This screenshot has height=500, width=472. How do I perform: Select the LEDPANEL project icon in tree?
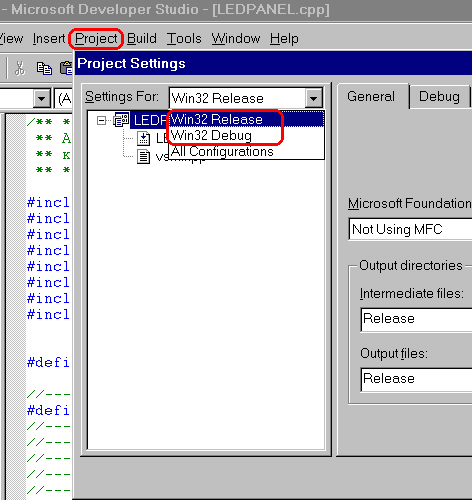[121, 120]
